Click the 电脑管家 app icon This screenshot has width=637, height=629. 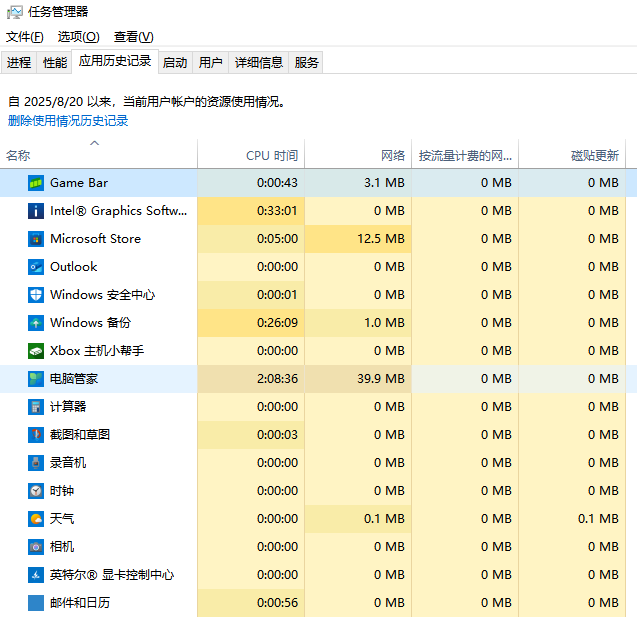pos(36,379)
